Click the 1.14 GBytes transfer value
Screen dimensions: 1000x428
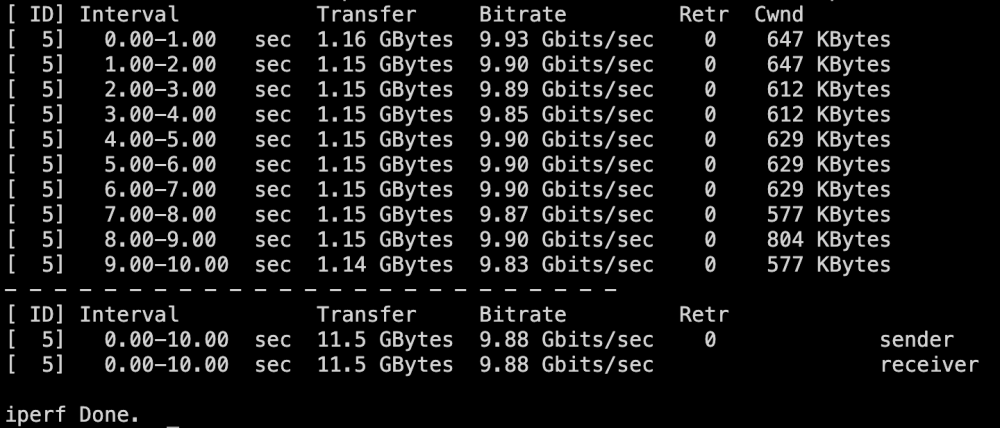[385, 265]
